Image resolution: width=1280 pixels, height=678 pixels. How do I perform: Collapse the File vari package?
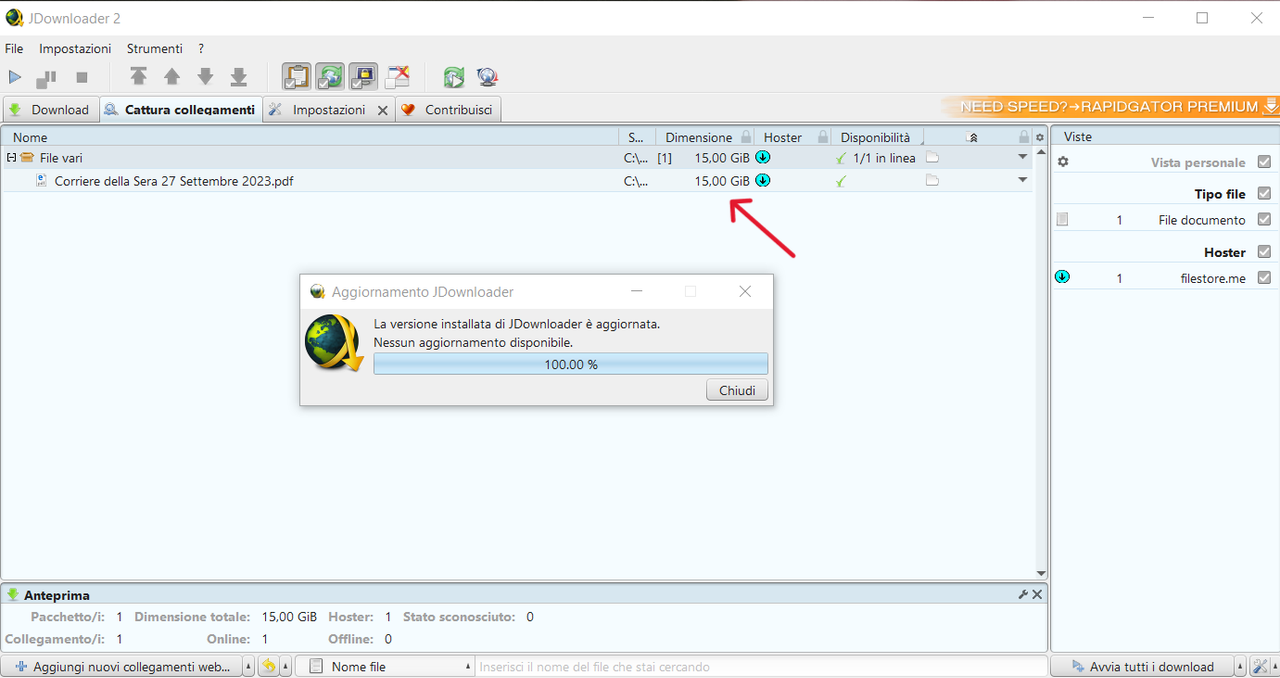pos(11,158)
